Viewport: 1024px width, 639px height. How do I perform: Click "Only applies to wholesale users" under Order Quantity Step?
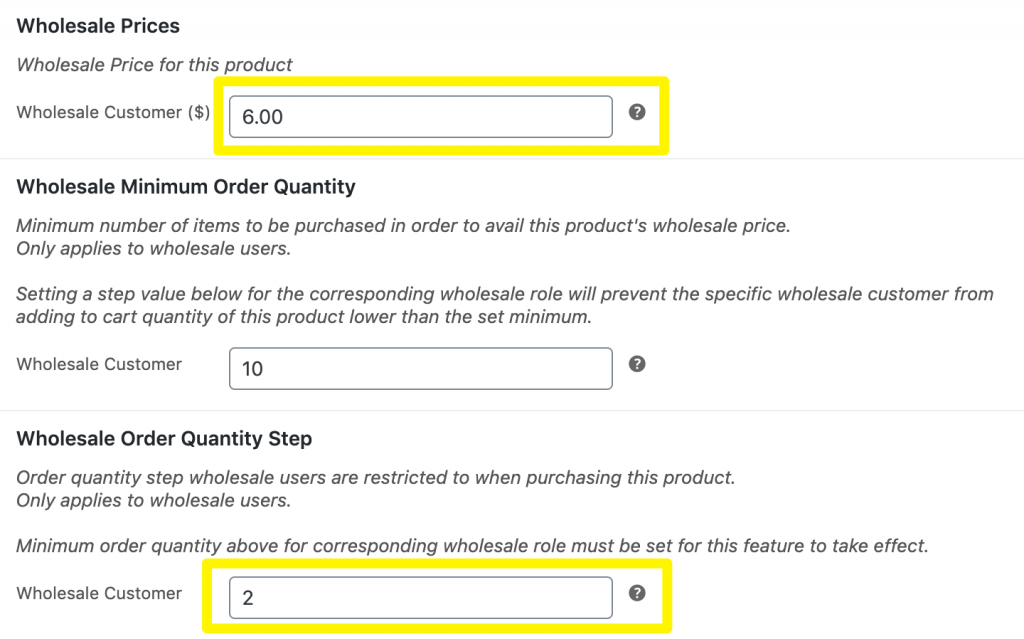tap(153, 501)
